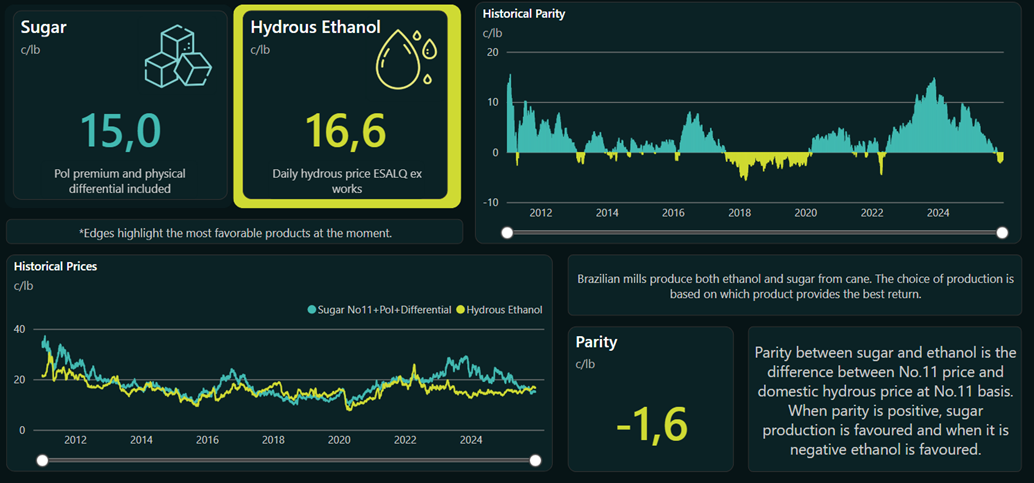
Task: Grab Historical Parity slider left handle
Action: click(x=508, y=233)
